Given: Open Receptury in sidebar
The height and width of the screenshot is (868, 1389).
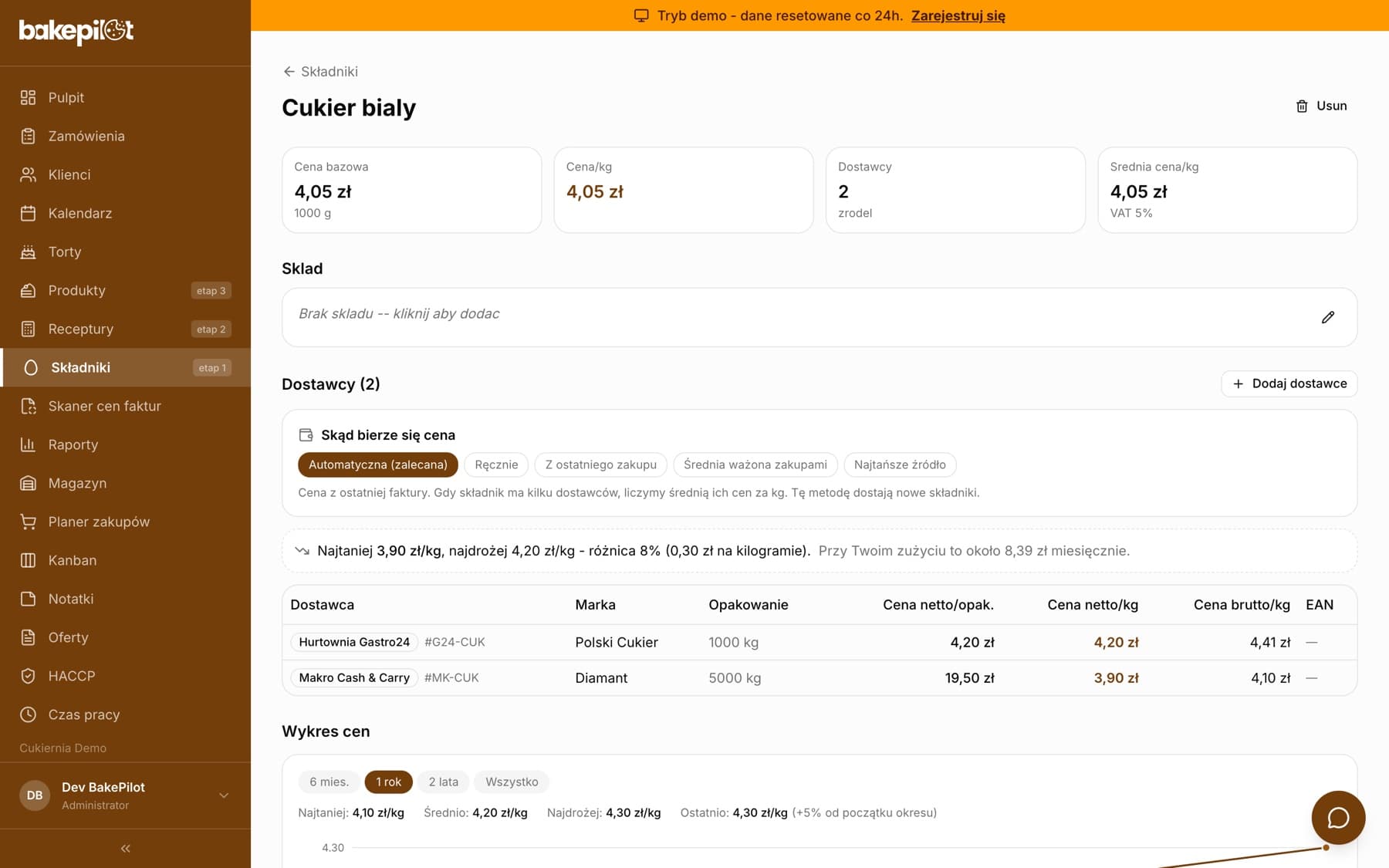Looking at the screenshot, I should [125, 329].
